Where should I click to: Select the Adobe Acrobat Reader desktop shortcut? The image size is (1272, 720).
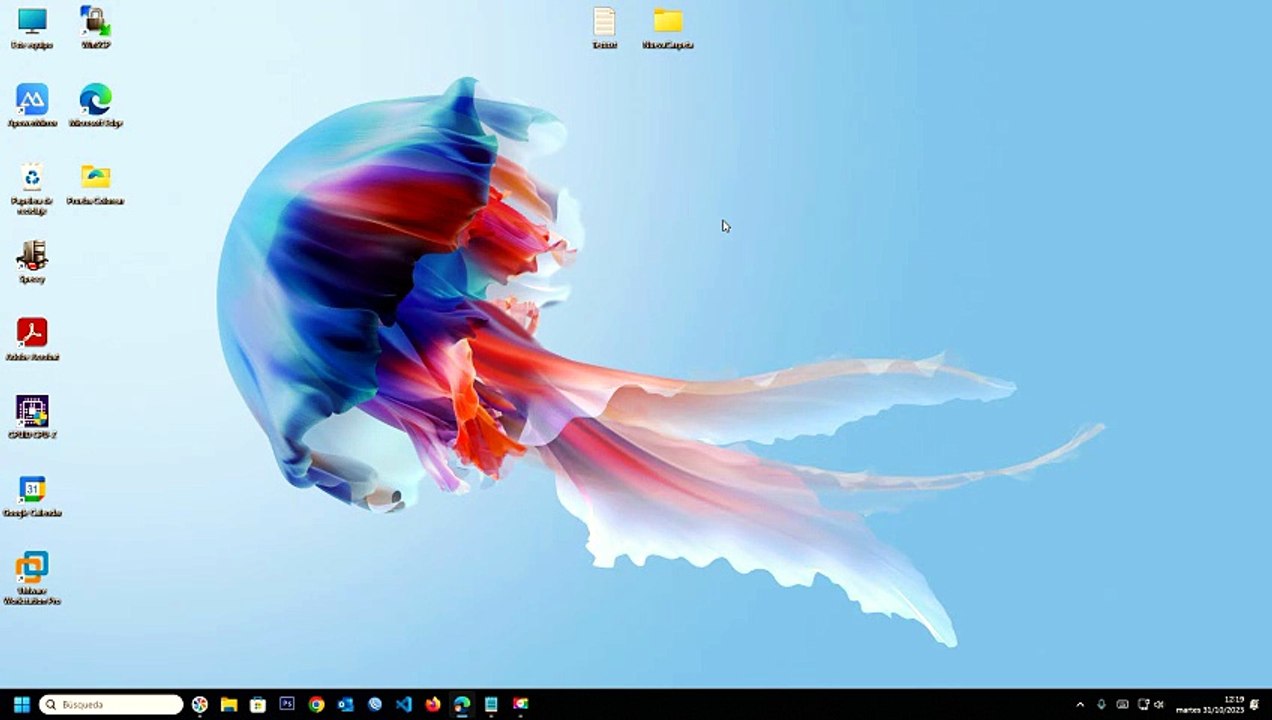click(32, 340)
